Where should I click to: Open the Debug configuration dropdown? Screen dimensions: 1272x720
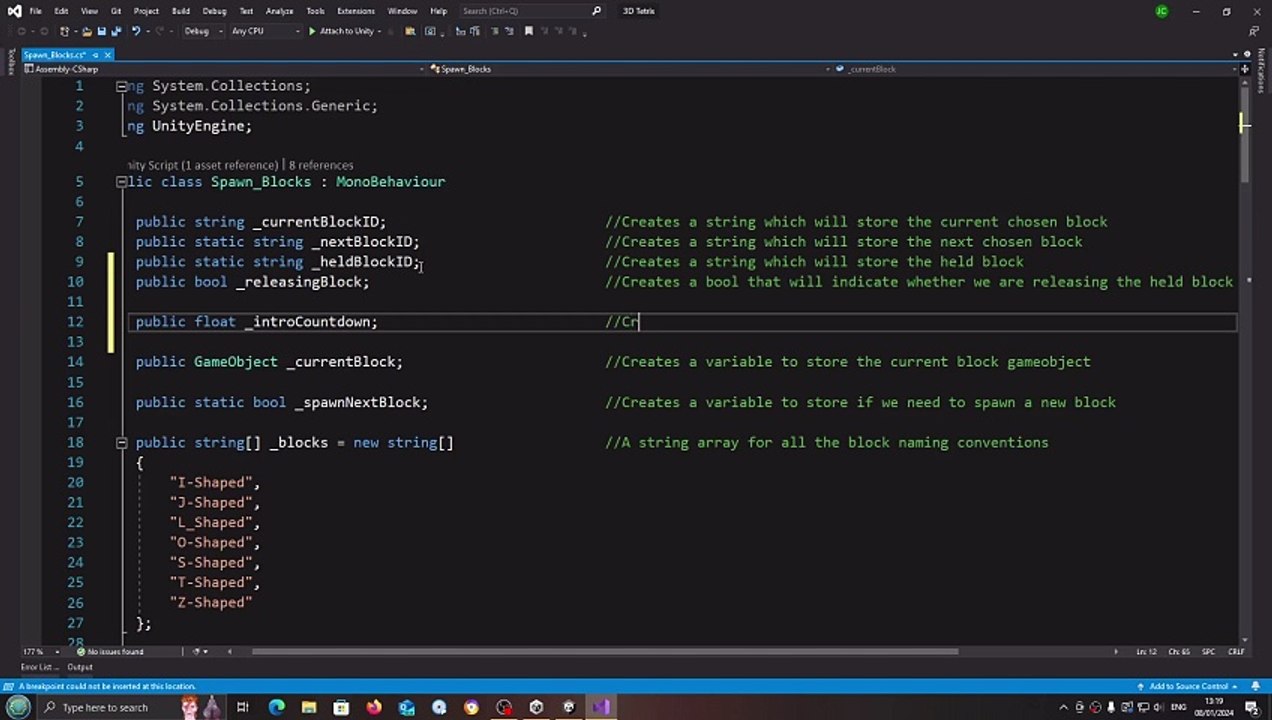point(201,31)
